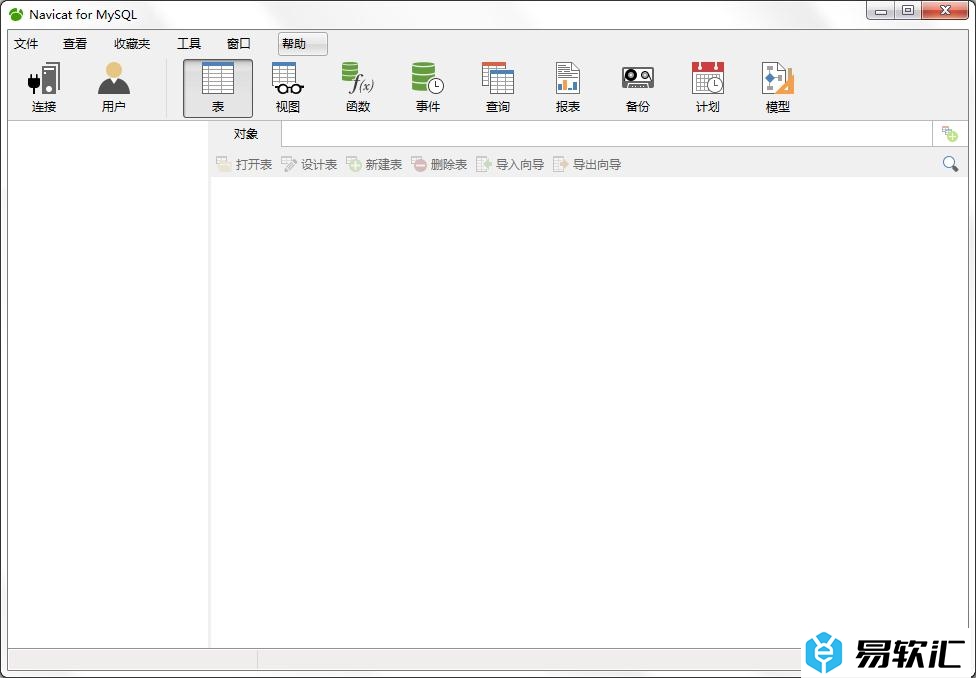The image size is (976, 678).
Task: Open the 帮助 (Help) menu
Action: (x=303, y=44)
